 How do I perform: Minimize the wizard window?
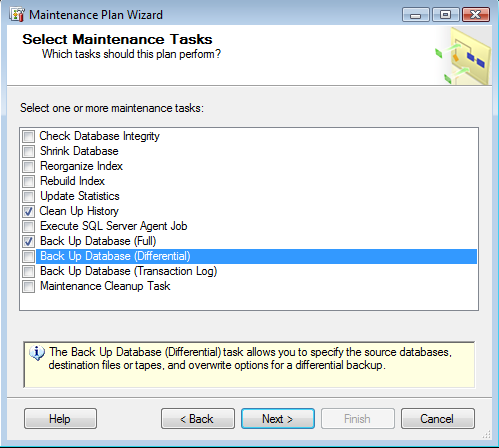[x=416, y=15]
